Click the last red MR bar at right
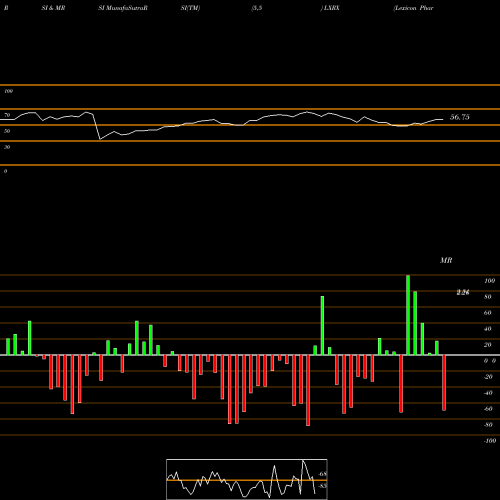The height and width of the screenshot is (500, 500). click(x=444, y=383)
